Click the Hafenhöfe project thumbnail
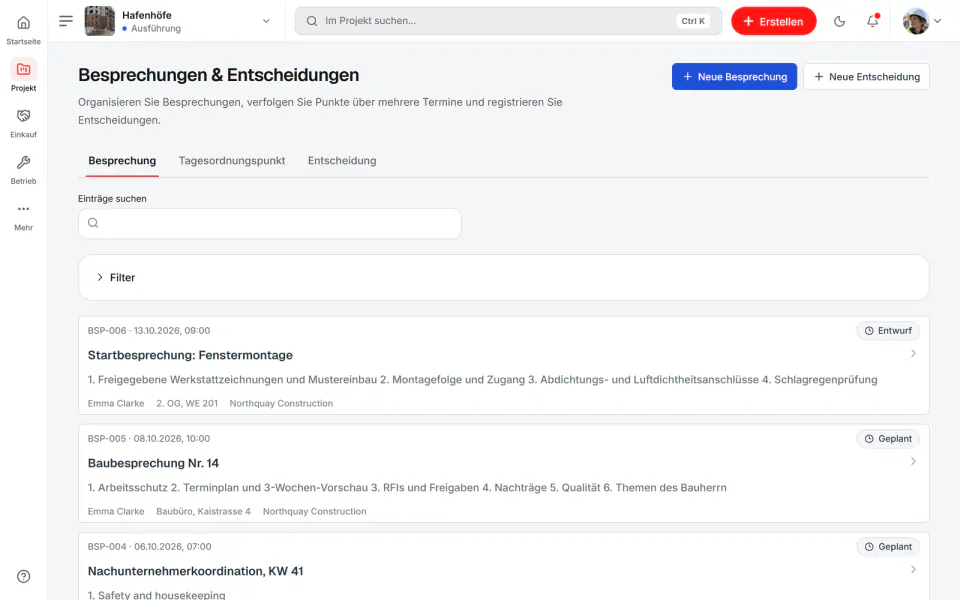Screen dimensions: 960x600 tap(99, 21)
